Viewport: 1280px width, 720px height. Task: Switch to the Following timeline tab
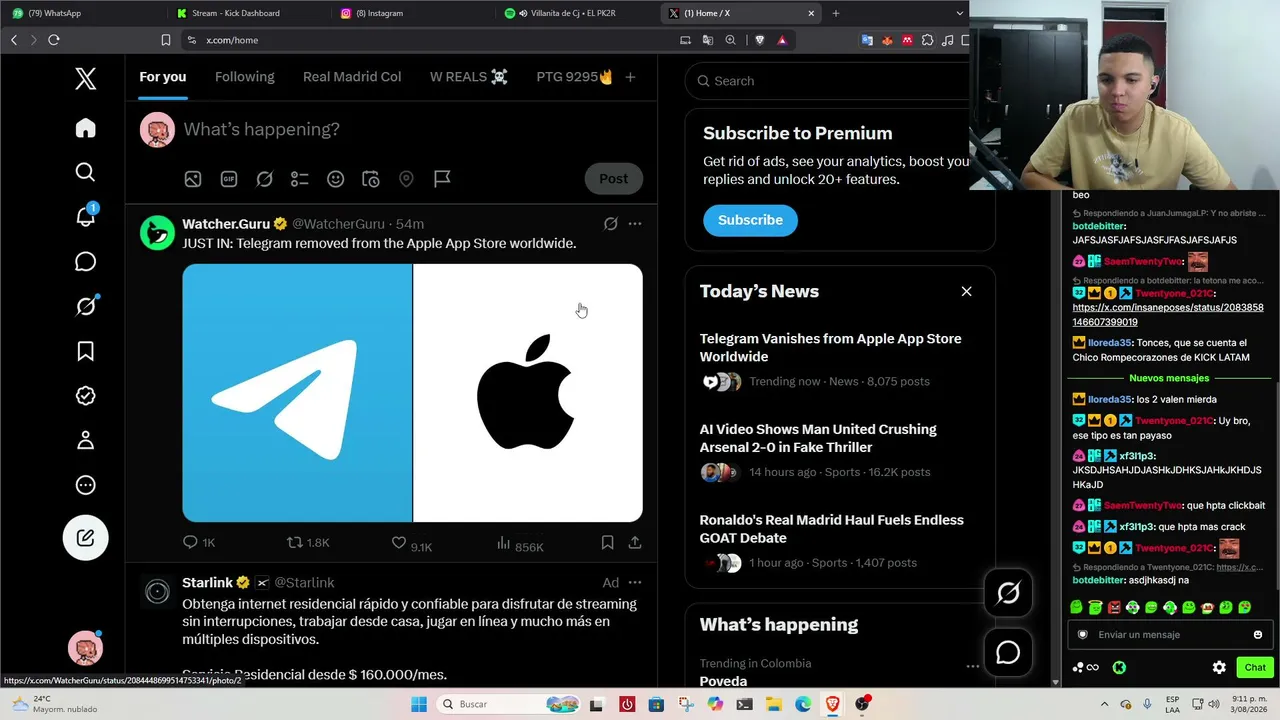tap(245, 77)
